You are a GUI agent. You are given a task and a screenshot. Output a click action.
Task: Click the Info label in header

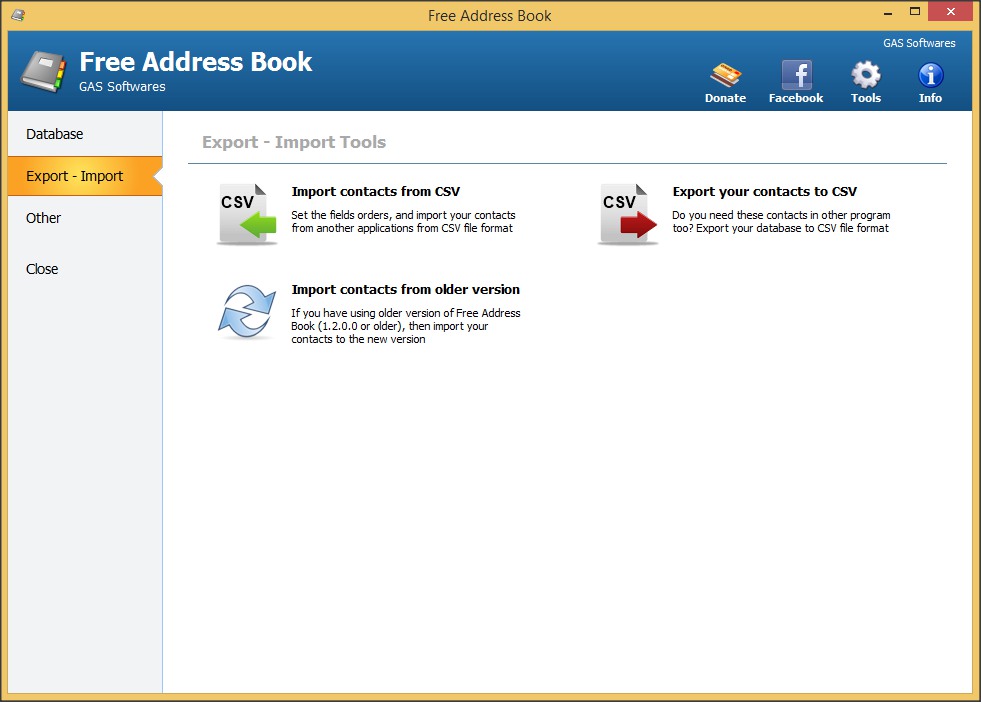[x=930, y=98]
